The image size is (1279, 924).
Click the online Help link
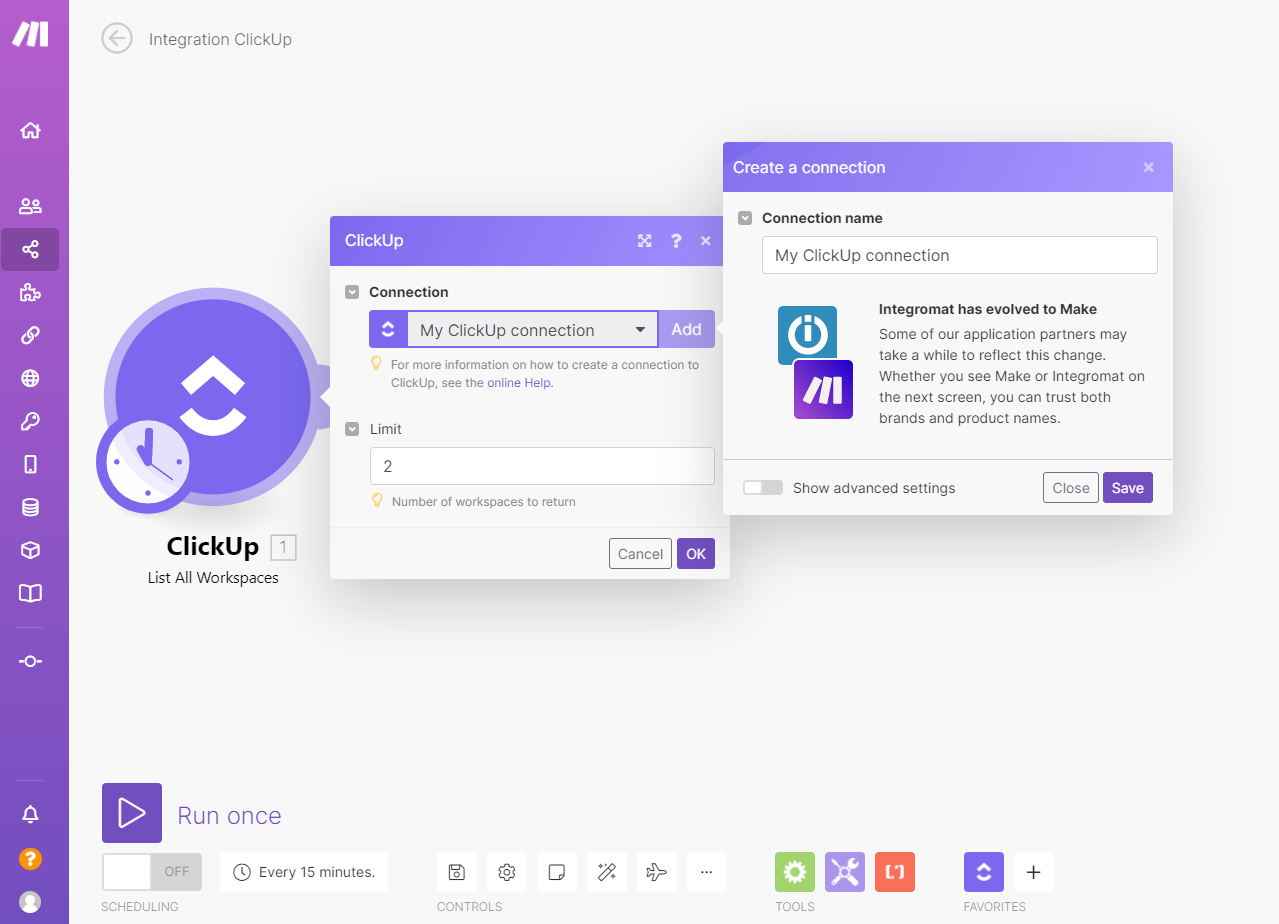[518, 382]
